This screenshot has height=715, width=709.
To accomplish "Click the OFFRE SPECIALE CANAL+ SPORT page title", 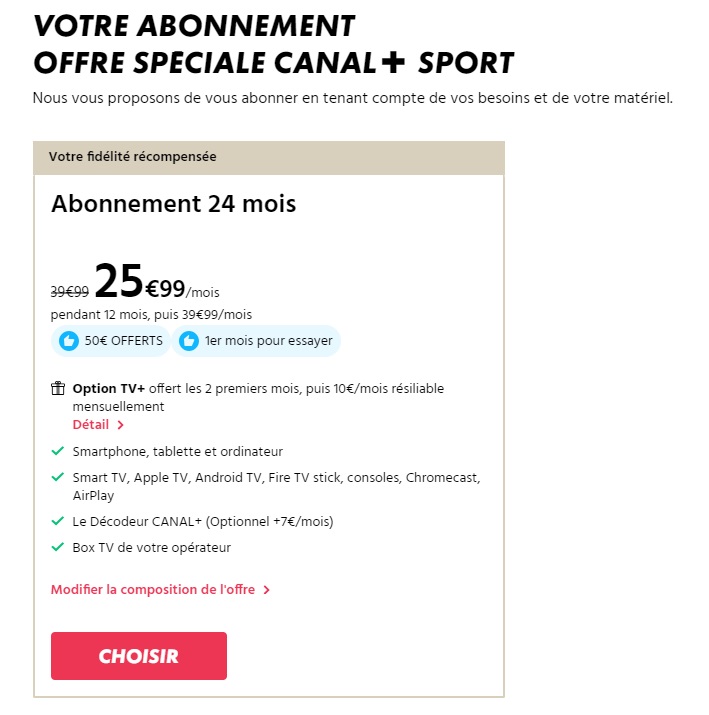I will tap(273, 63).
